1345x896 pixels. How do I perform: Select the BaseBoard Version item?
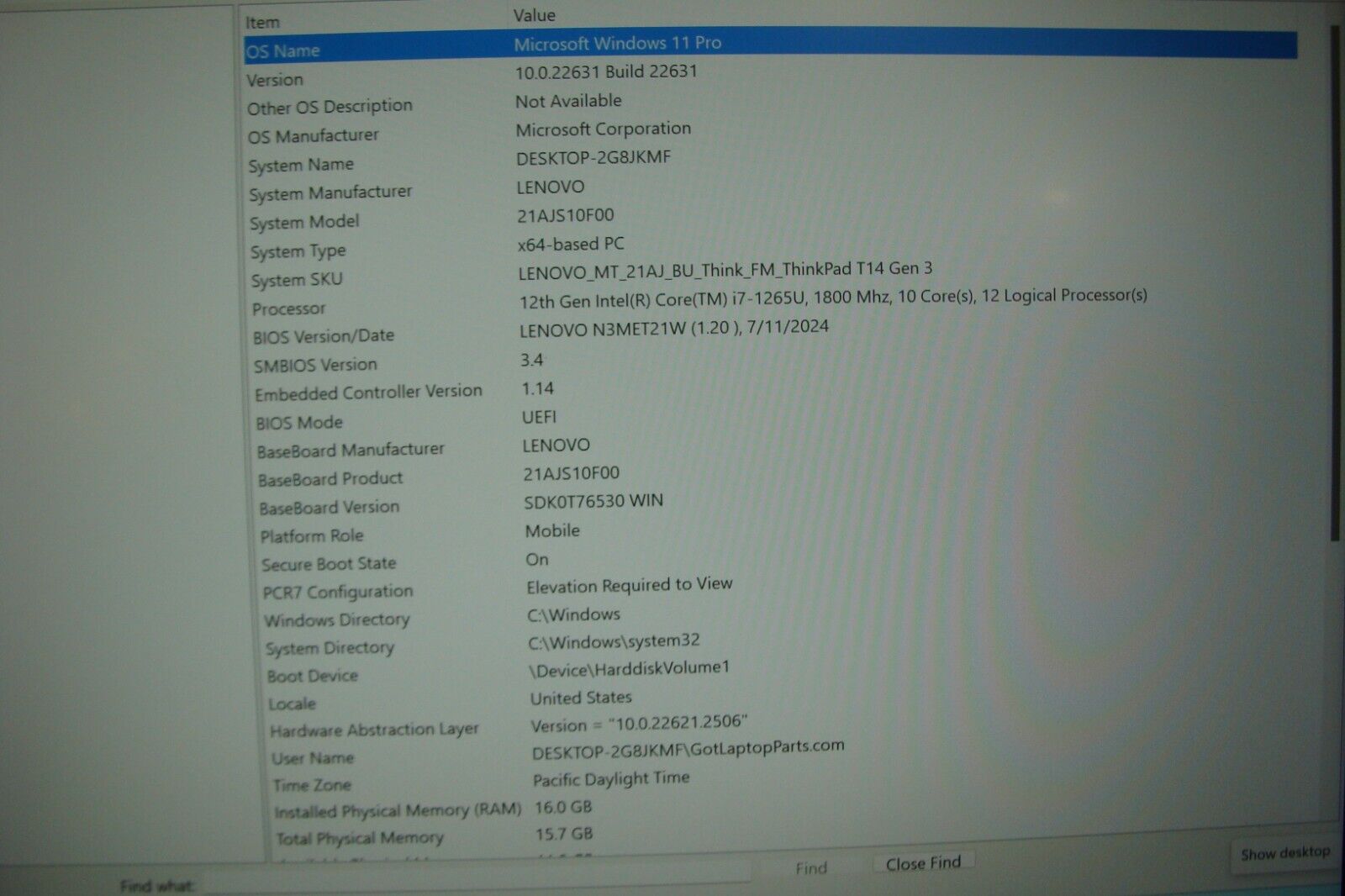point(330,508)
